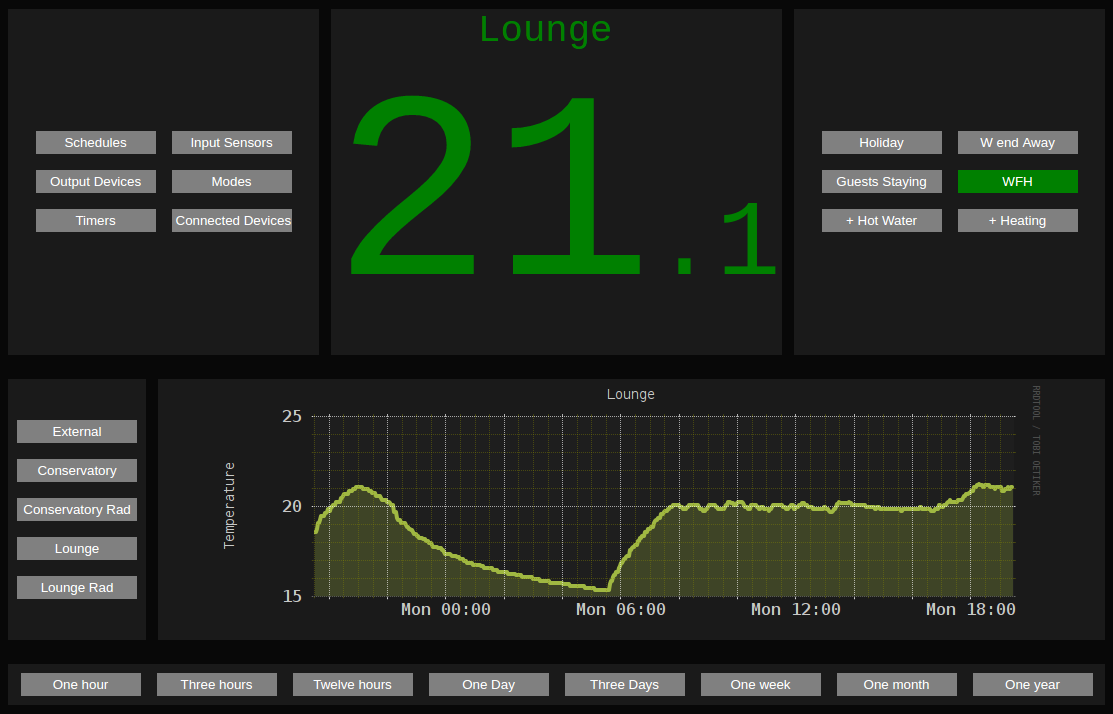Screen dimensions: 1113x714
Task: Enable Holiday mode
Action: click(881, 142)
